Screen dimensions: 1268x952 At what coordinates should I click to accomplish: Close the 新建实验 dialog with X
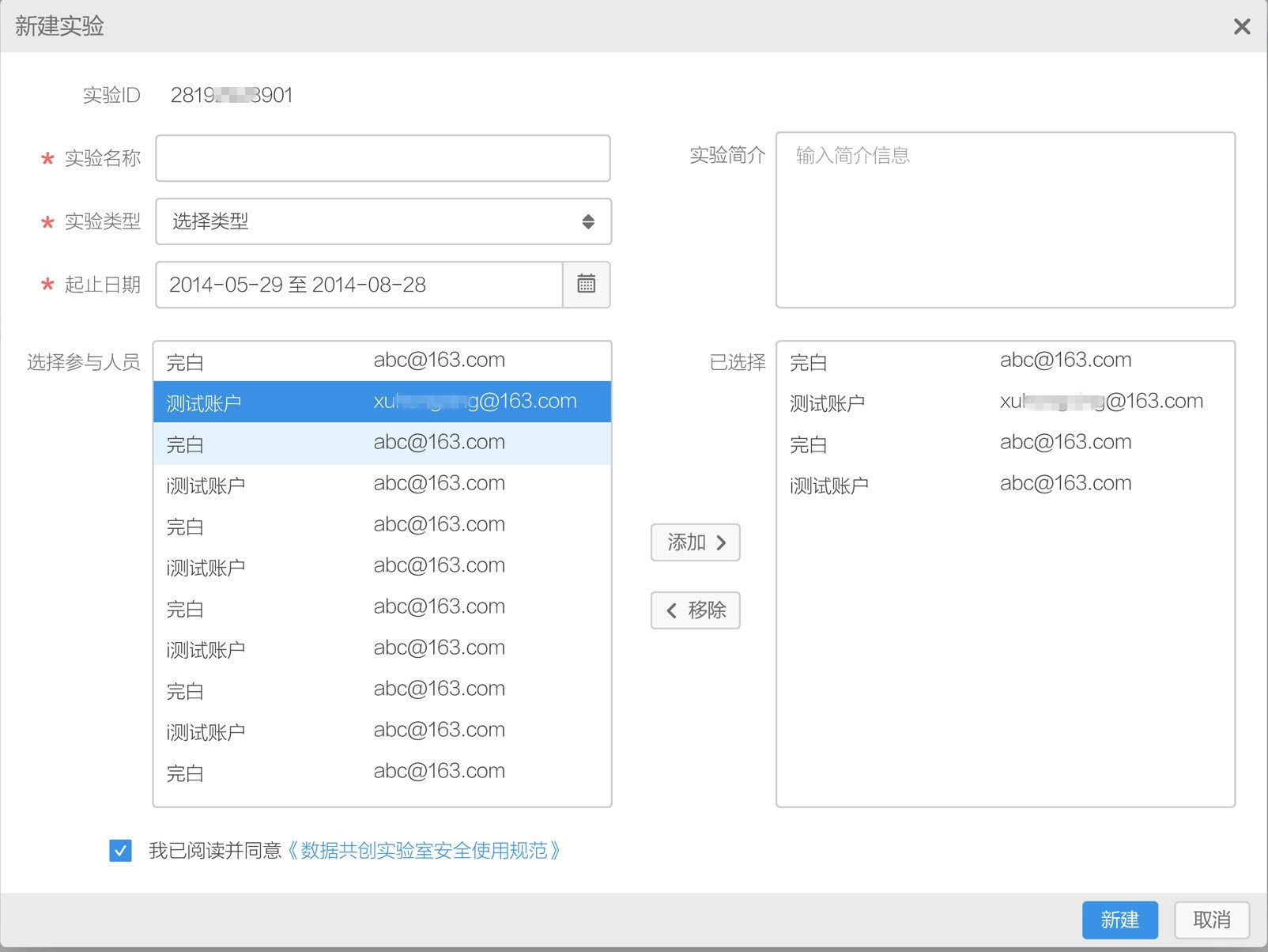point(1242,27)
